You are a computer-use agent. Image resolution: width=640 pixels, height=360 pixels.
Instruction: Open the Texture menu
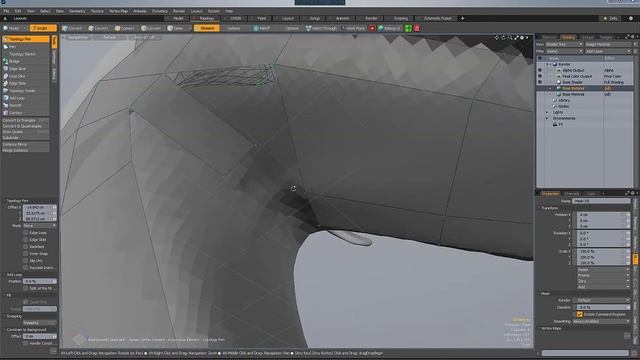click(x=97, y=11)
